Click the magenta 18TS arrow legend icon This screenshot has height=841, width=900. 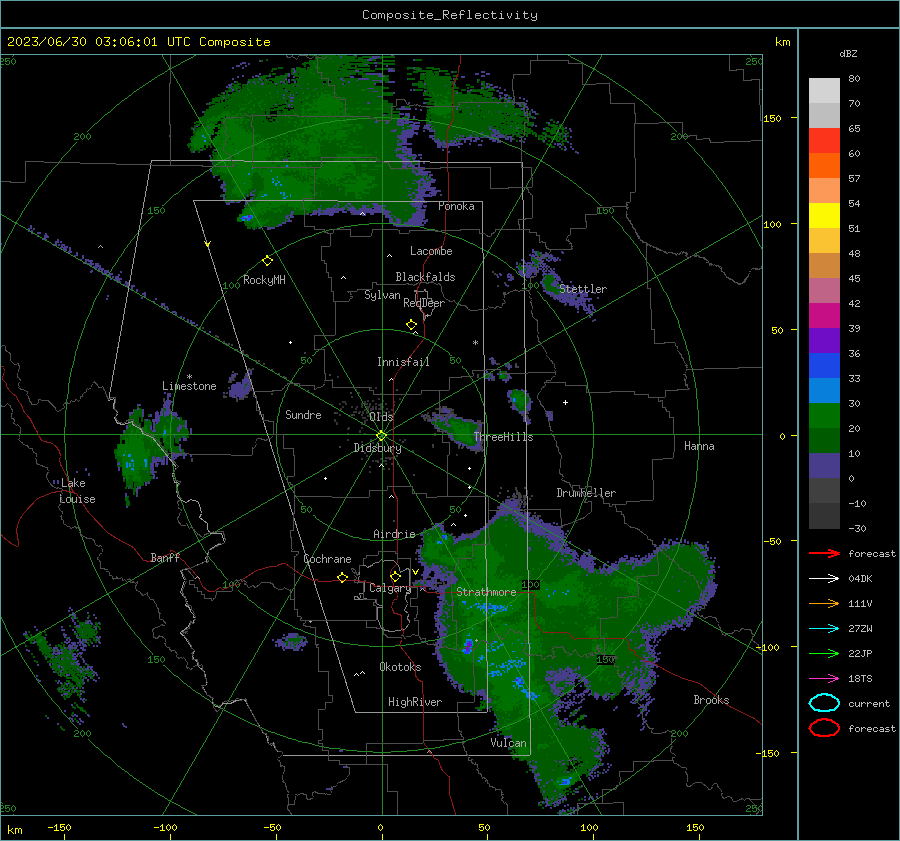coord(824,679)
